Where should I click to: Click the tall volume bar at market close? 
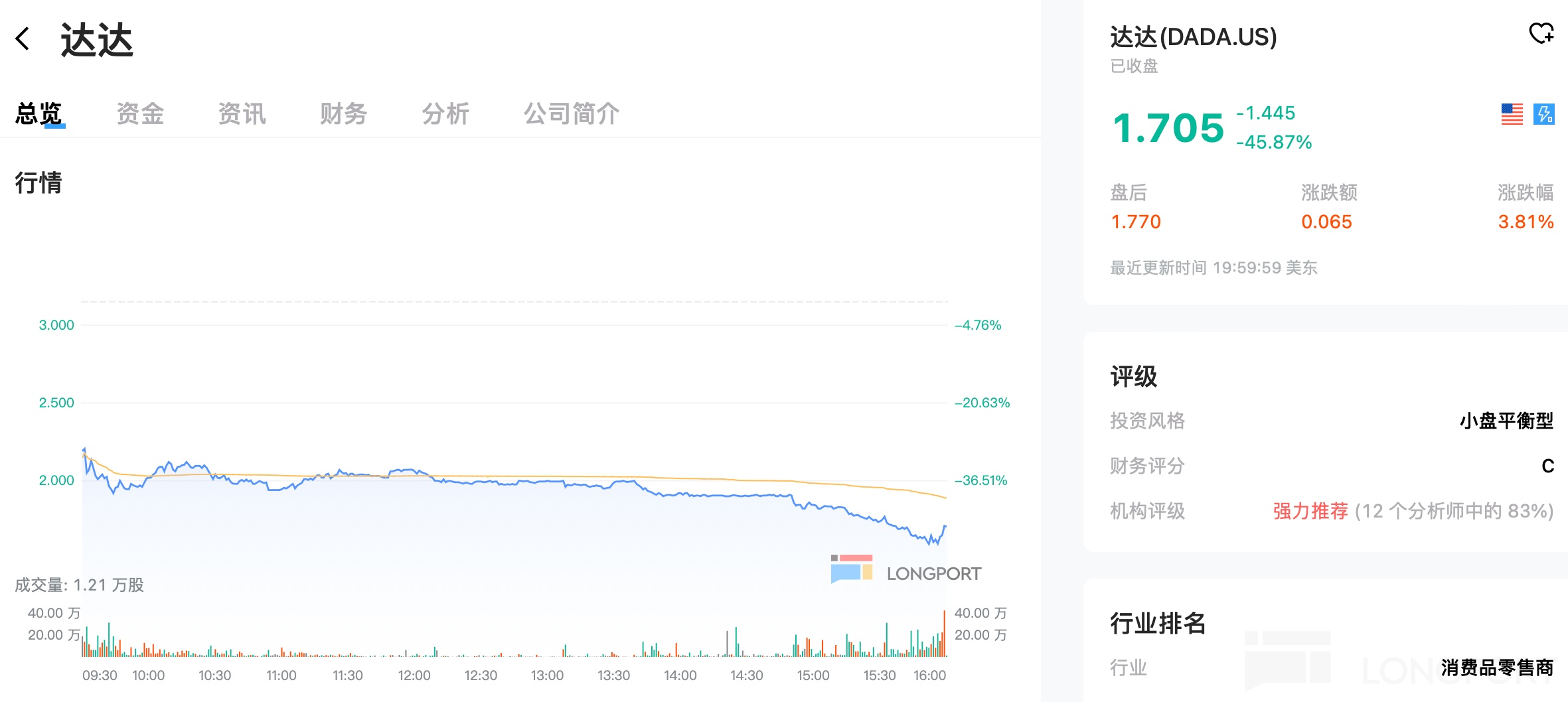[944, 634]
